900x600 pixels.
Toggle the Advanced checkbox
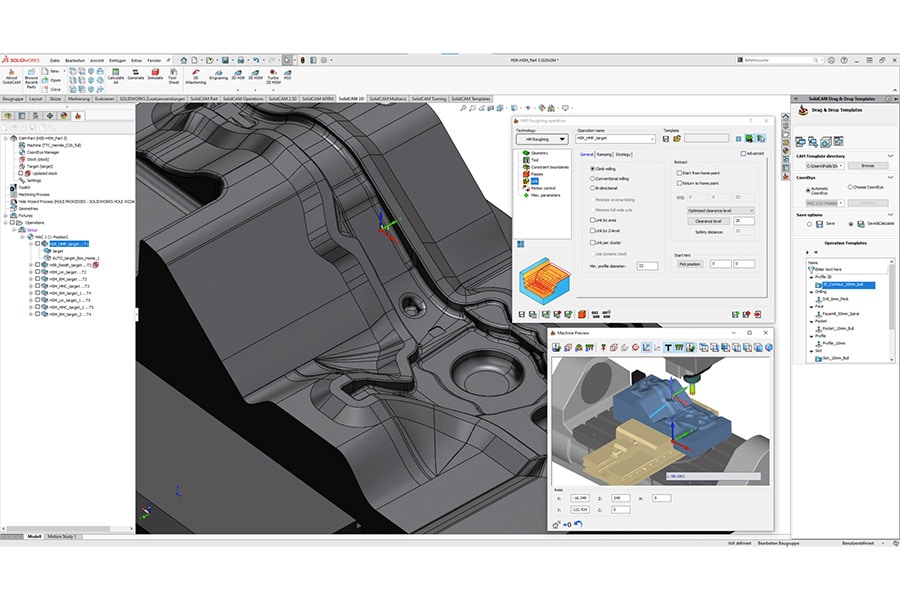click(x=743, y=153)
